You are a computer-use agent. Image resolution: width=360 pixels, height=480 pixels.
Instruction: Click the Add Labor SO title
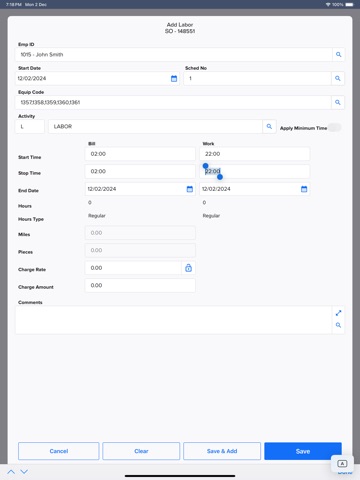(x=180, y=28)
